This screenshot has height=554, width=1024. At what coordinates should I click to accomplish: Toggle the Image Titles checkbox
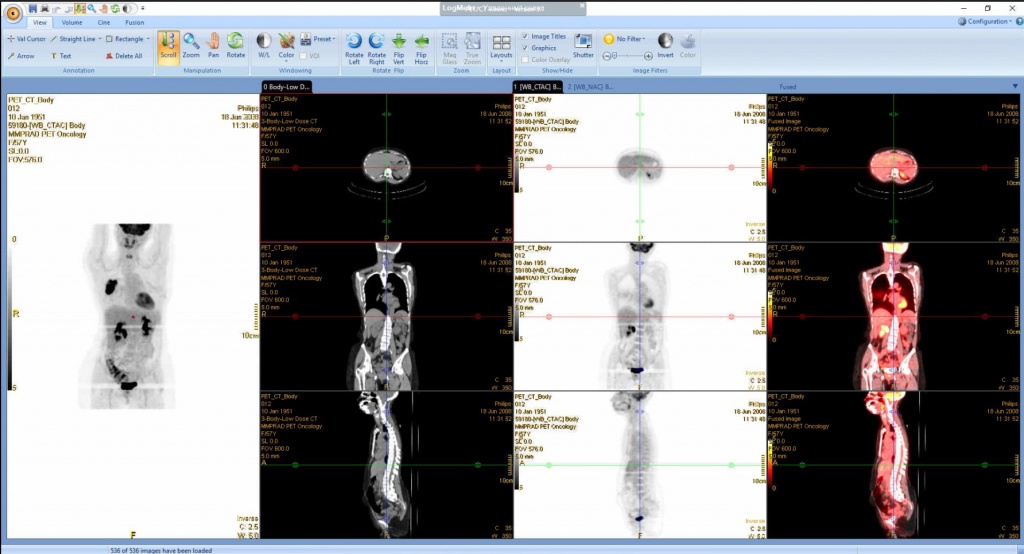coord(525,37)
